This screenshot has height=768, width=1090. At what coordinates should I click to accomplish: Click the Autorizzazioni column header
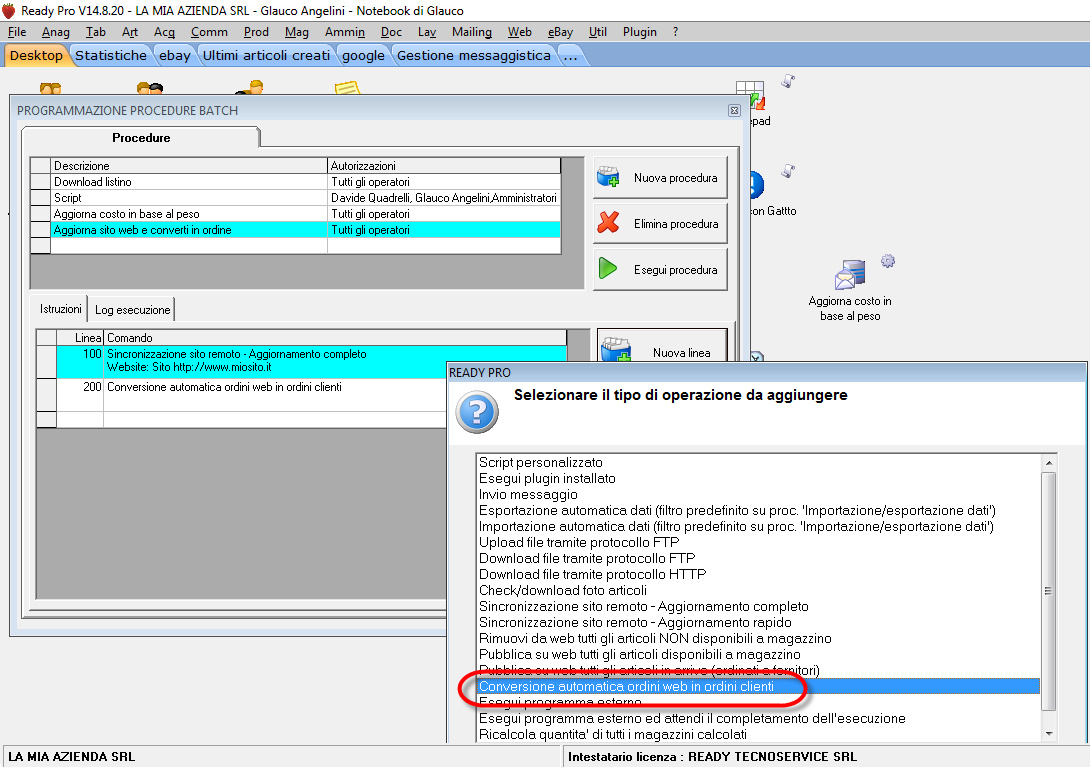(x=444, y=166)
